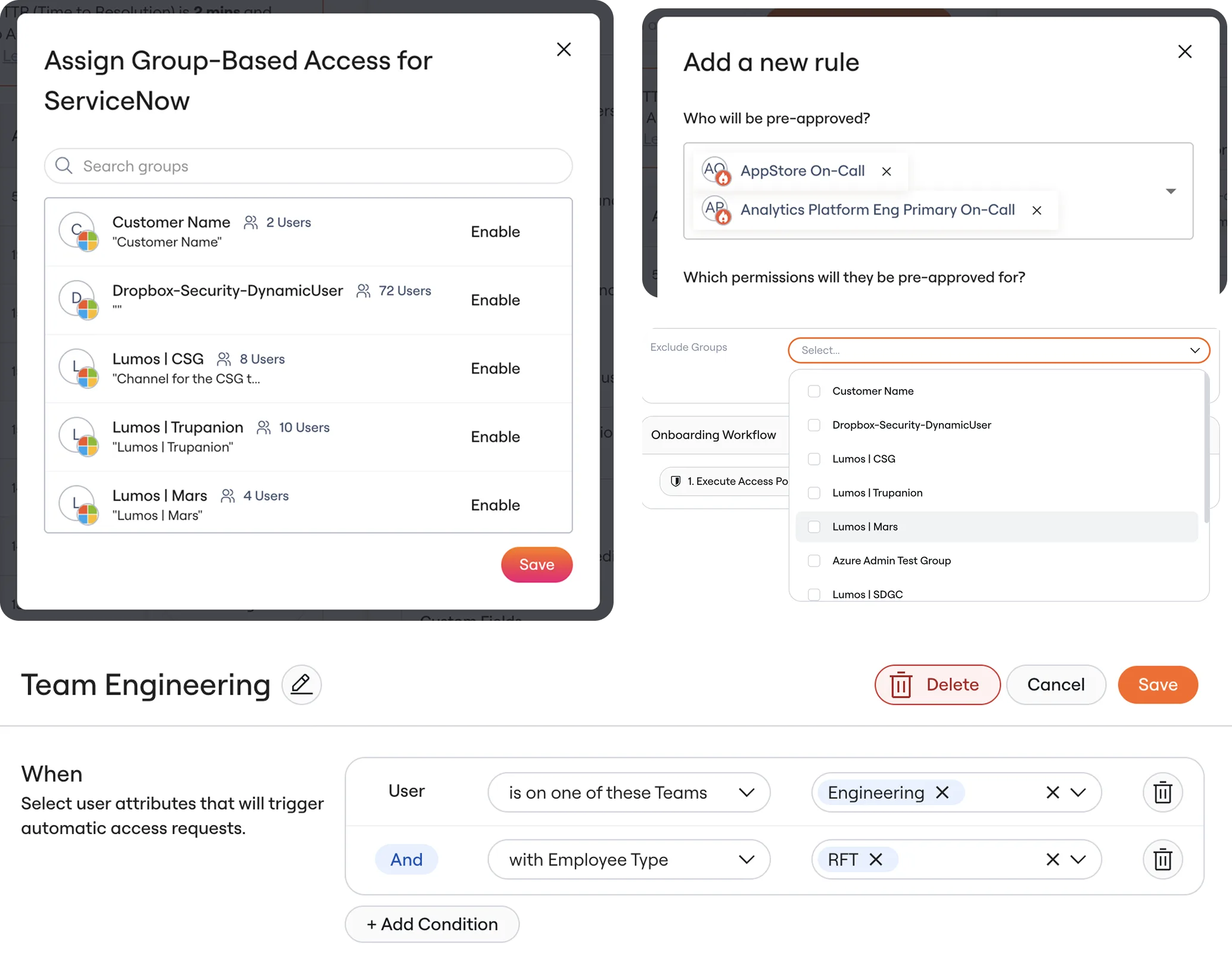Check the Customer Name exclude group checkbox
Viewport: 1232px width, 958px height.
click(x=814, y=391)
